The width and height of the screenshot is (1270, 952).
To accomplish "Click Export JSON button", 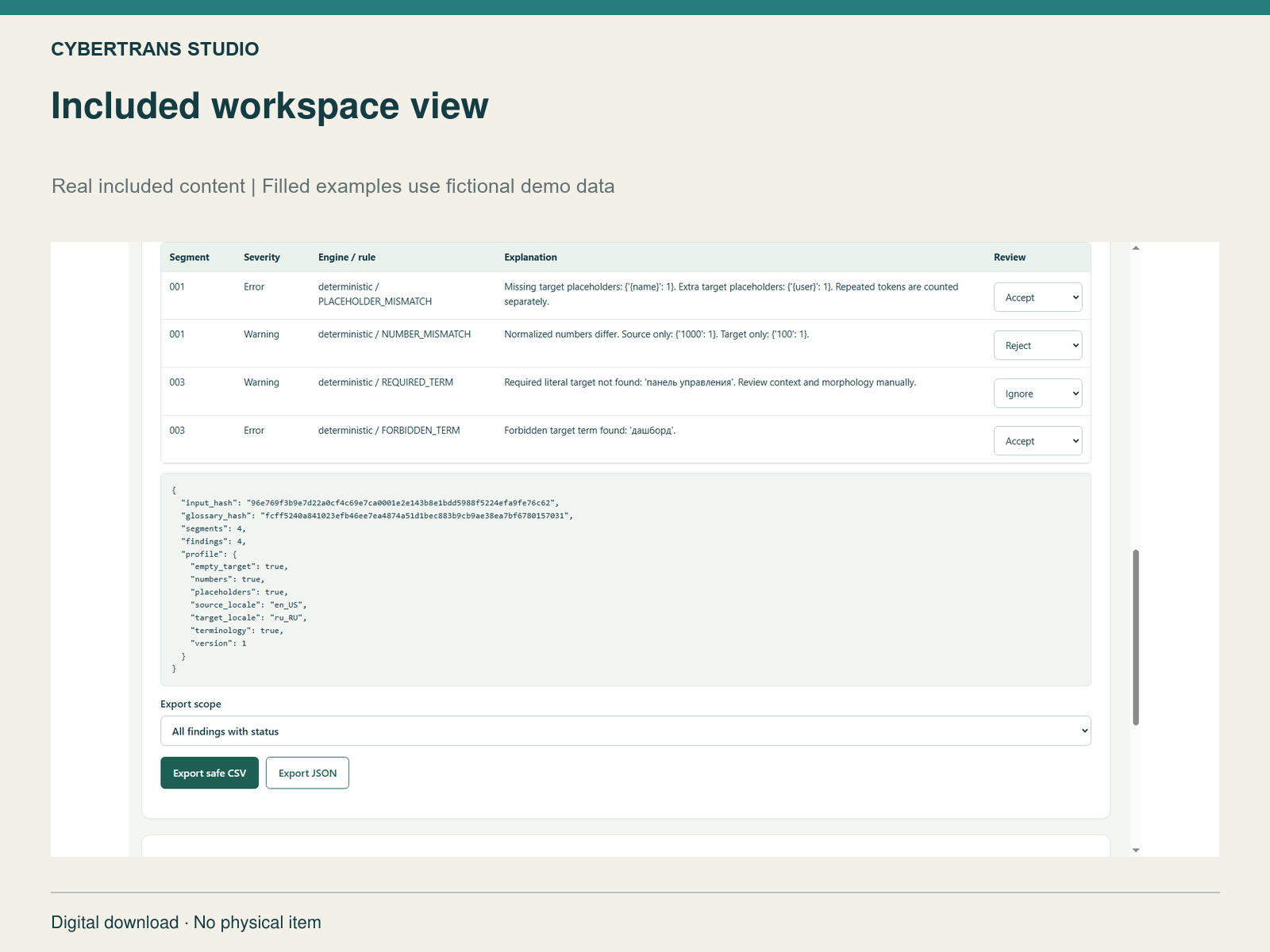I will coord(307,773).
